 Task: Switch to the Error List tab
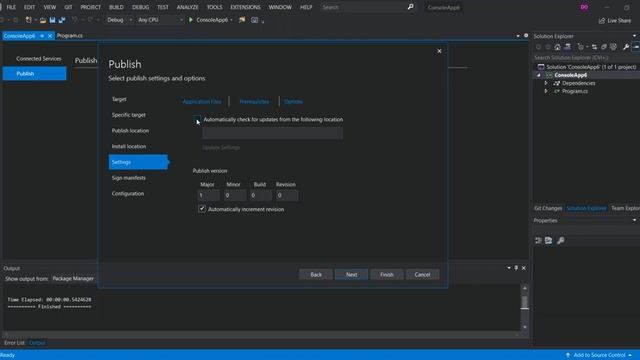(x=14, y=343)
